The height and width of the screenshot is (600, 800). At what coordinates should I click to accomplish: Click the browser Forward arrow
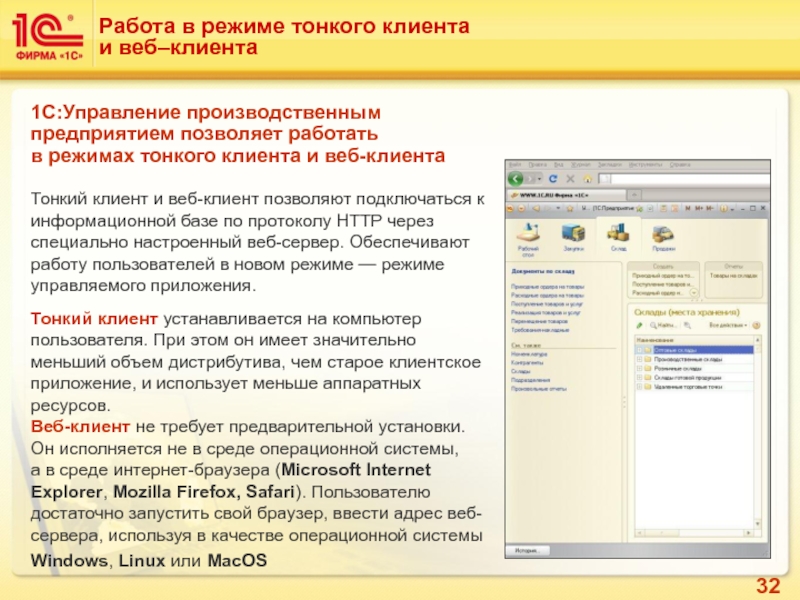click(531, 179)
